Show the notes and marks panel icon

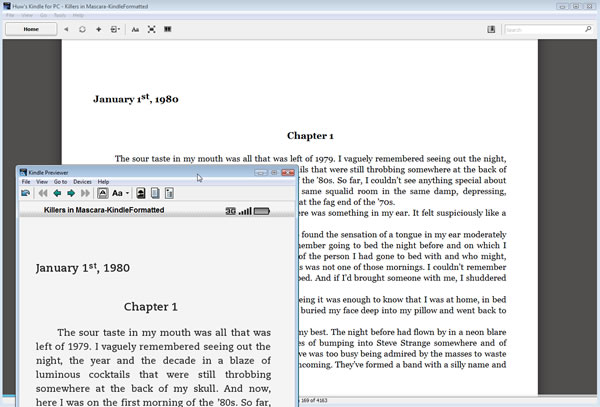[x=491, y=29]
